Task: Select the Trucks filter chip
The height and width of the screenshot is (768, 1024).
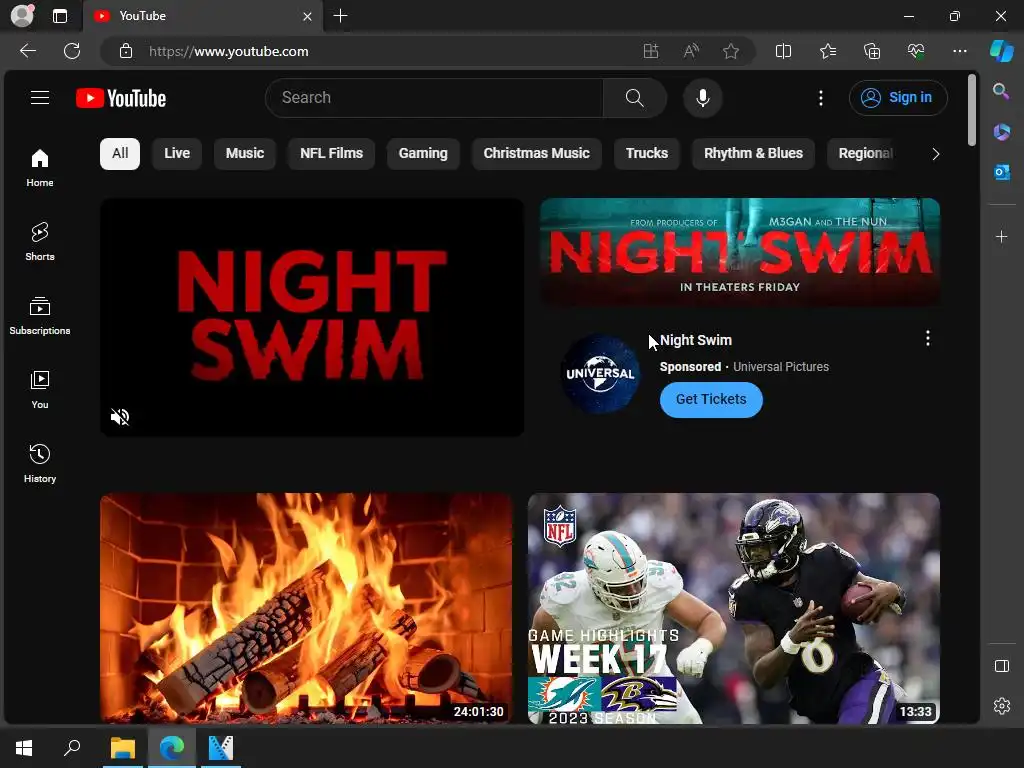Action: [647, 153]
